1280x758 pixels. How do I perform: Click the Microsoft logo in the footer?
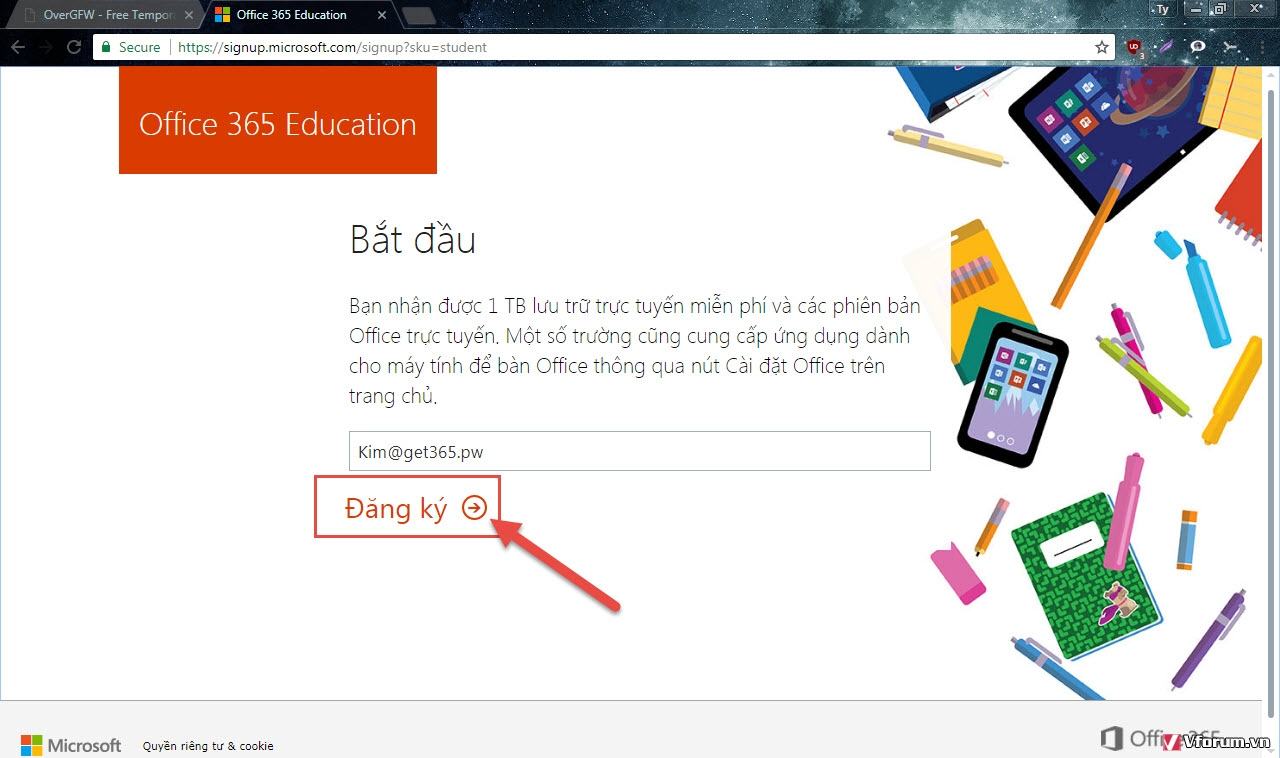point(71,745)
